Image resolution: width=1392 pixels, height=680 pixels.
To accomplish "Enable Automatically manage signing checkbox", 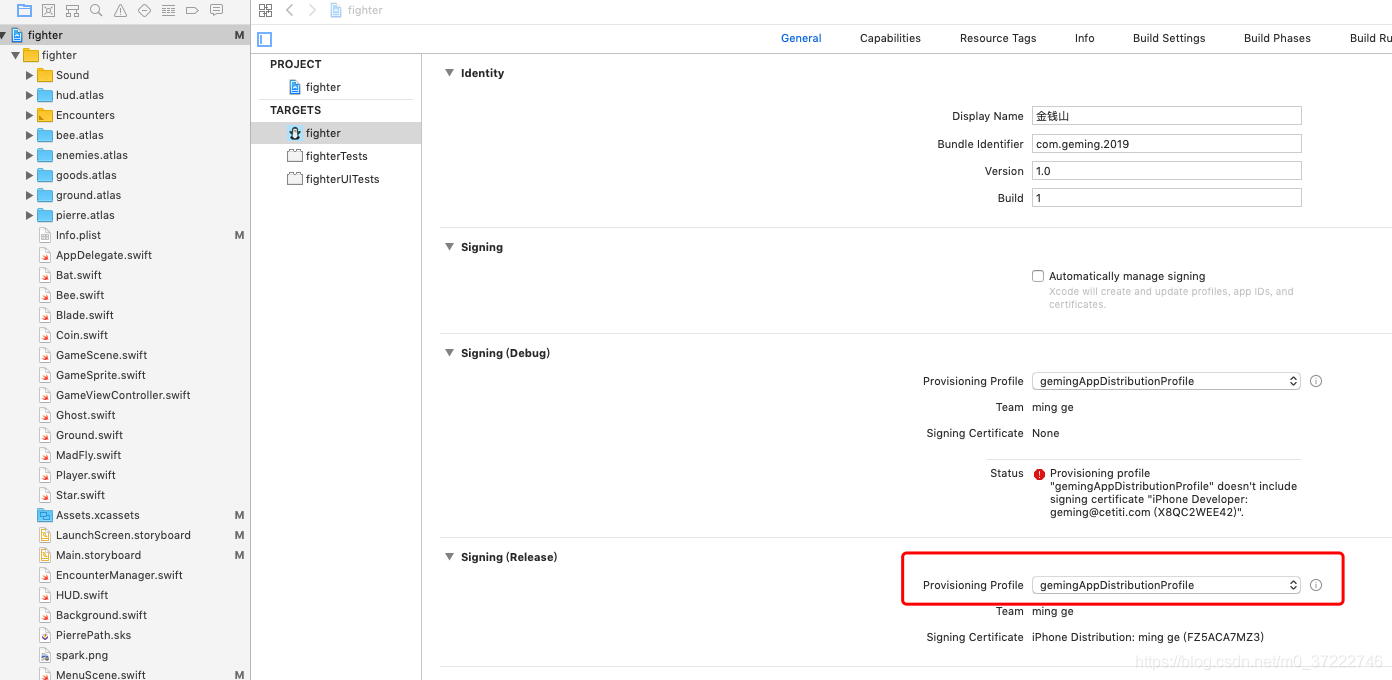I will click(1038, 276).
